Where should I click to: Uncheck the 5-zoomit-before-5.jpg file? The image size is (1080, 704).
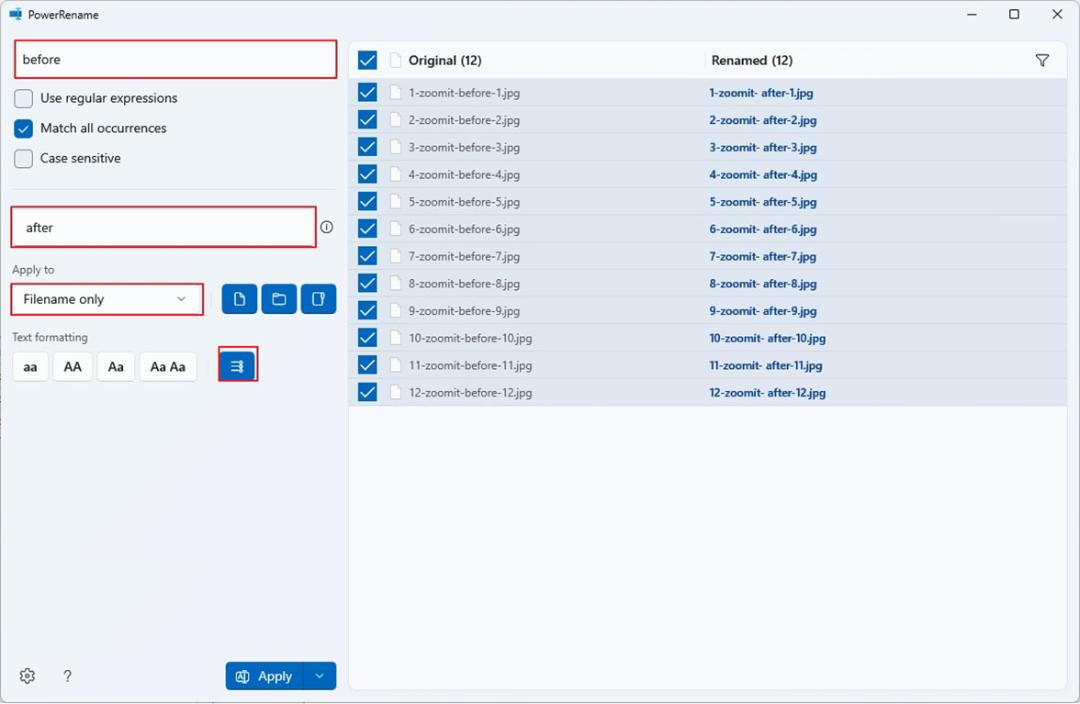[x=367, y=201]
